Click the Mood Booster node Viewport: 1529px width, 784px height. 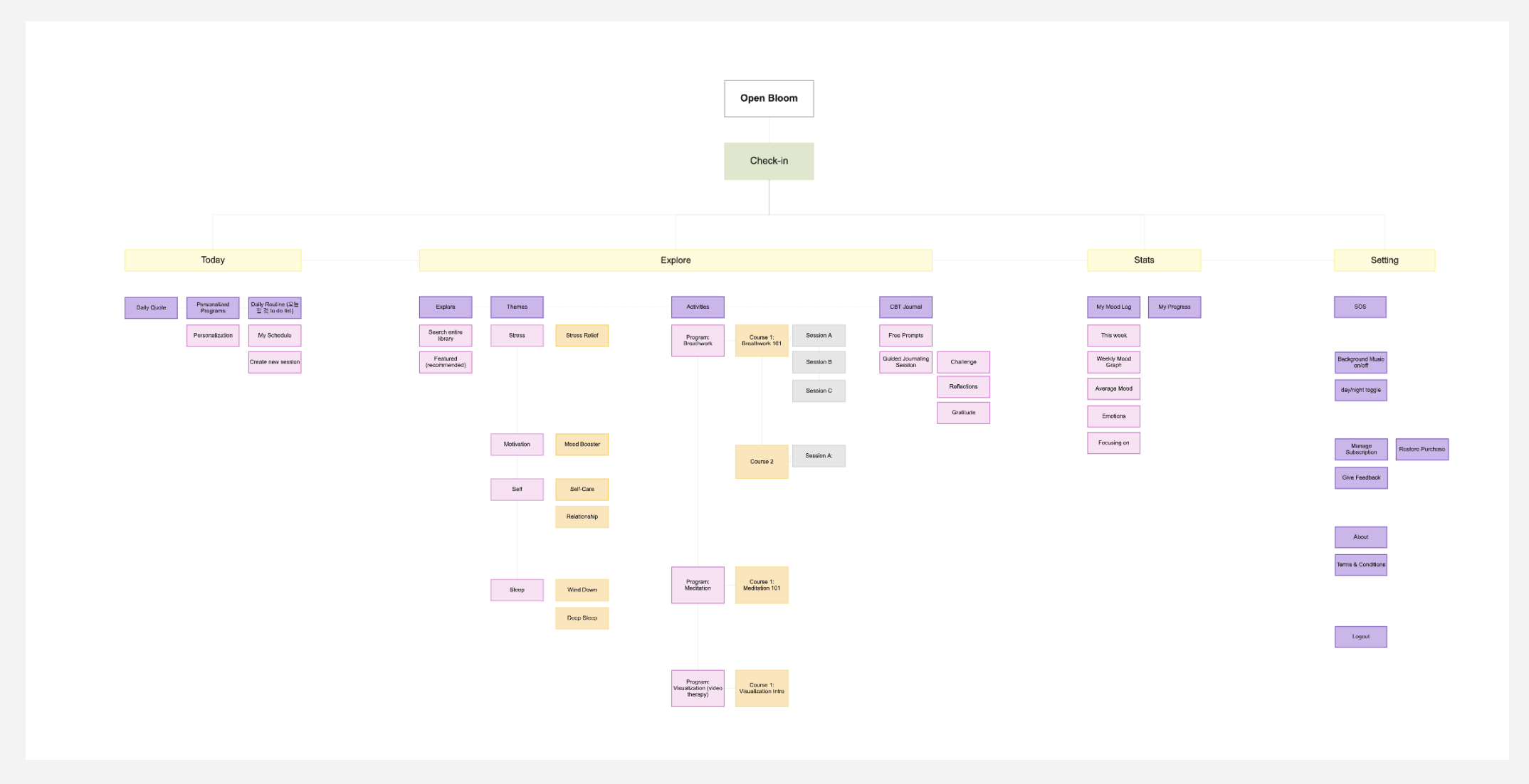point(582,444)
